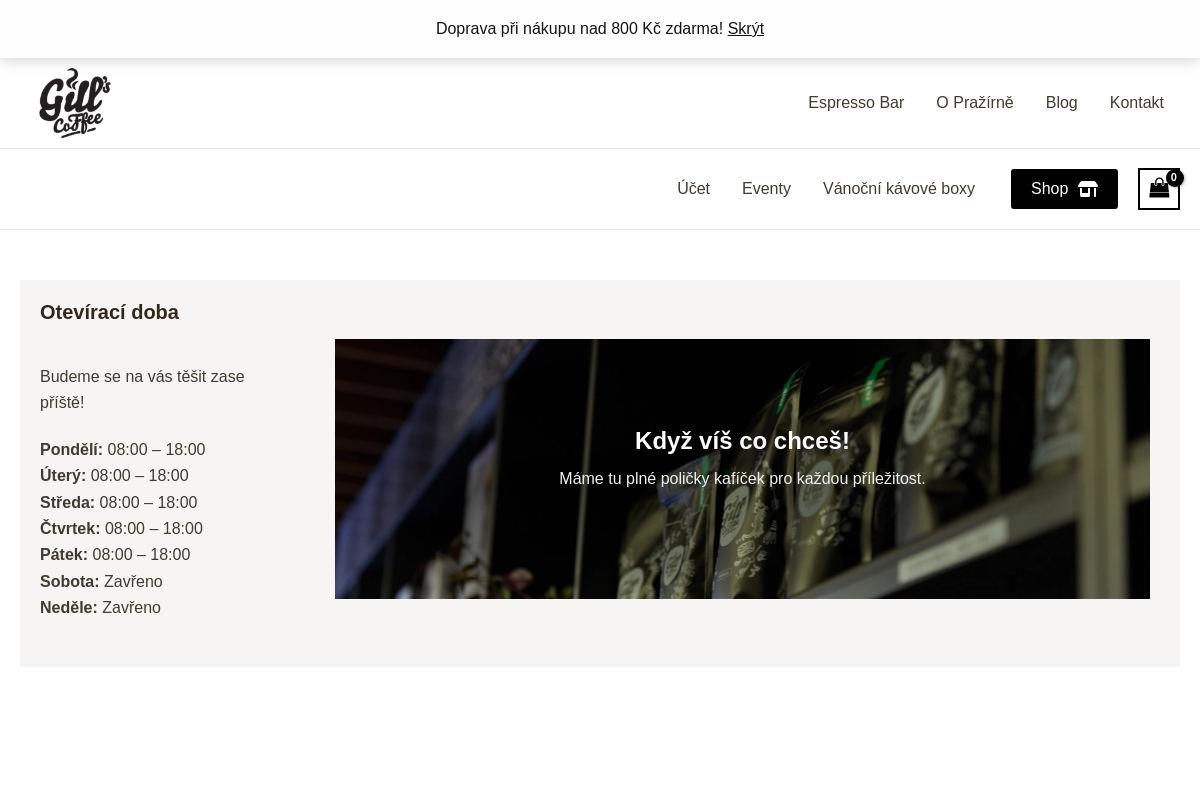Image resolution: width=1200 pixels, height=800 pixels.
Task: Click the store icon in Shop button
Action: pos(1088,189)
